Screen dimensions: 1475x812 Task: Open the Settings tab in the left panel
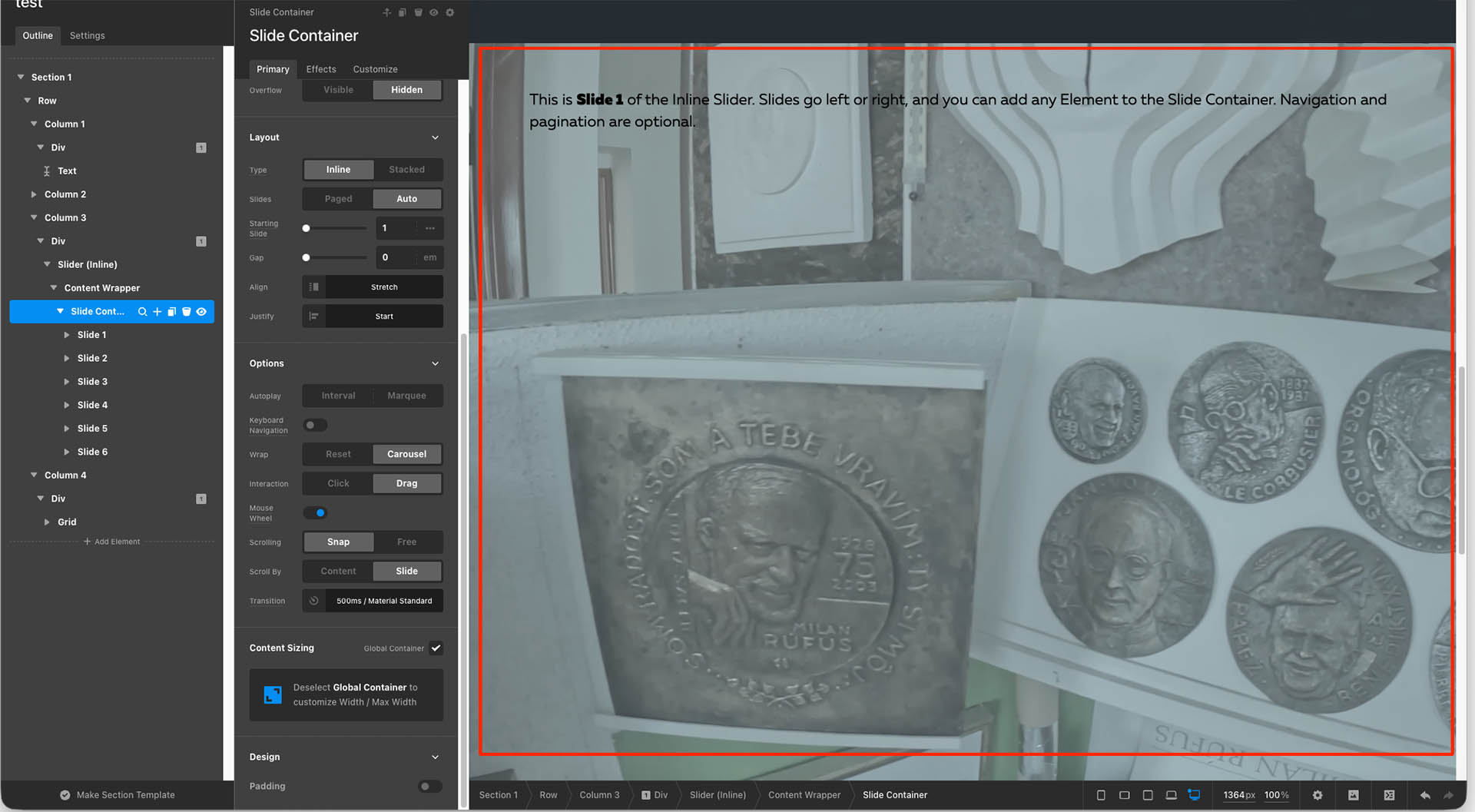pos(87,35)
